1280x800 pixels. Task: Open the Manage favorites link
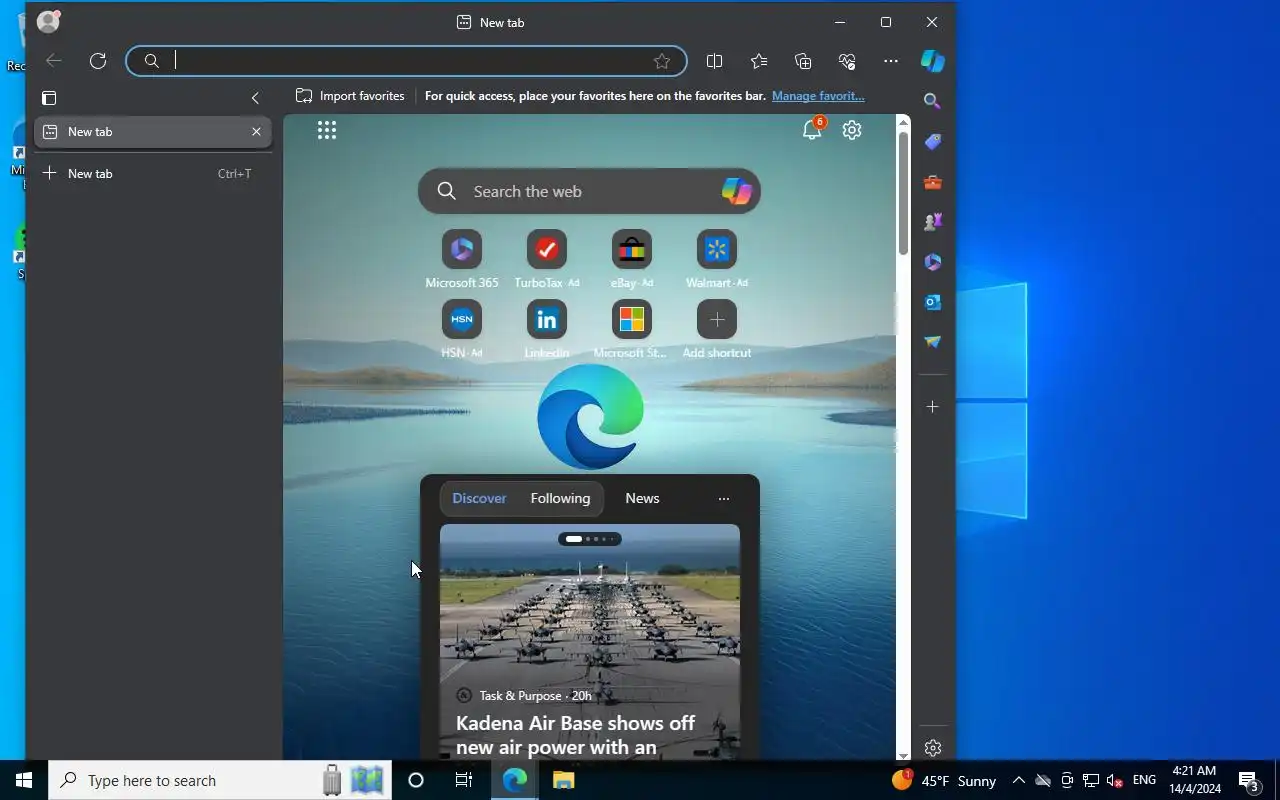[x=818, y=96]
